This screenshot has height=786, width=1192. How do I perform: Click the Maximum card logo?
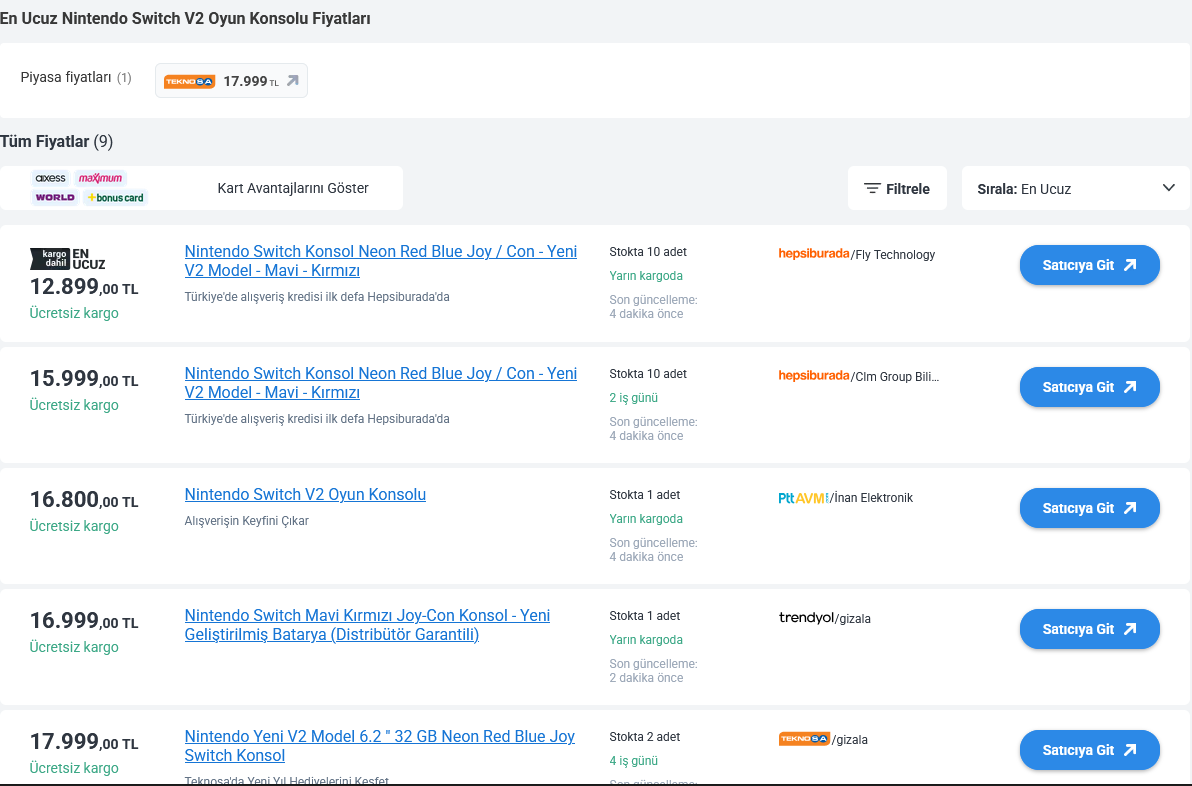click(100, 178)
